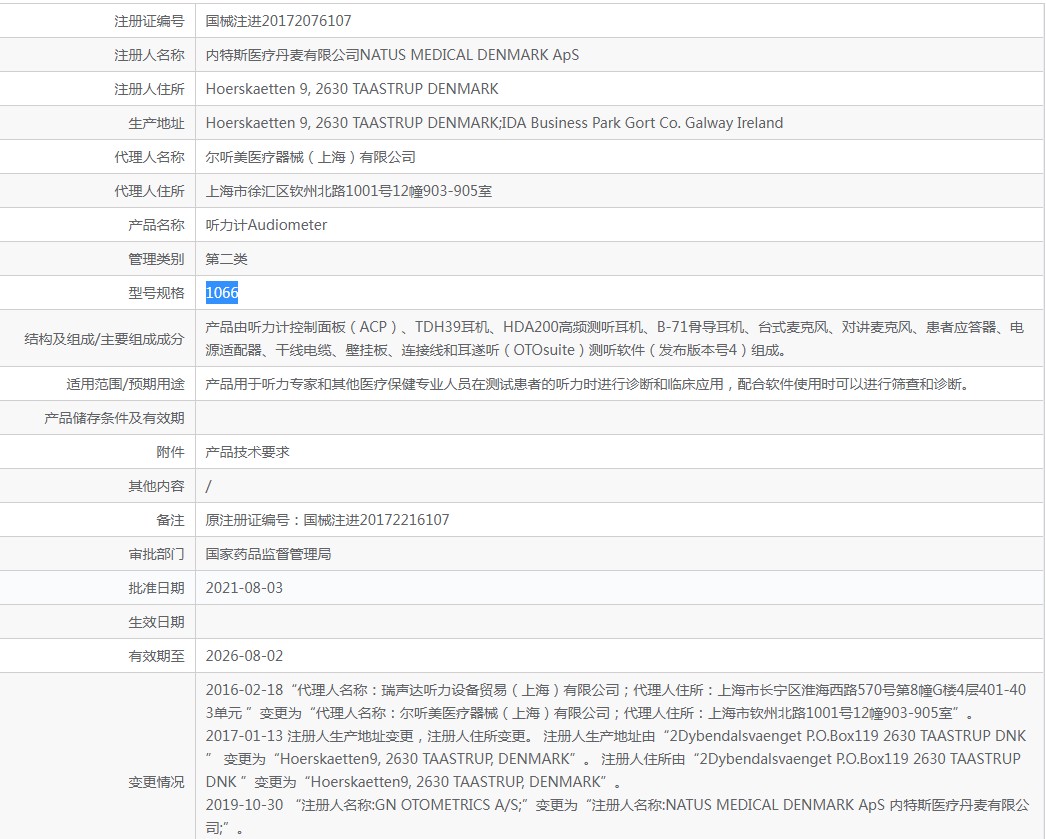This screenshot has width=1046, height=839.
Task: Select the 2016-02-18 change record entry
Action: pos(616,702)
